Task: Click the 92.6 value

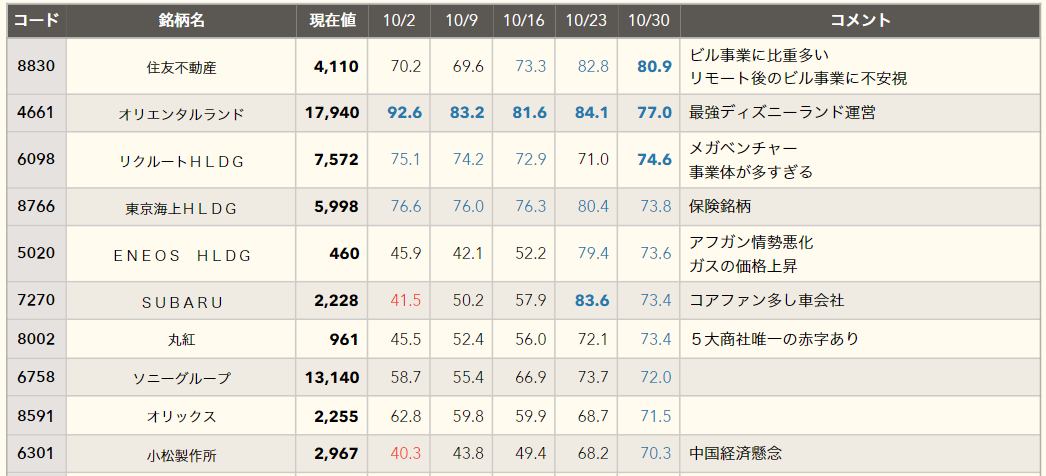Action: pyautogui.click(x=405, y=113)
